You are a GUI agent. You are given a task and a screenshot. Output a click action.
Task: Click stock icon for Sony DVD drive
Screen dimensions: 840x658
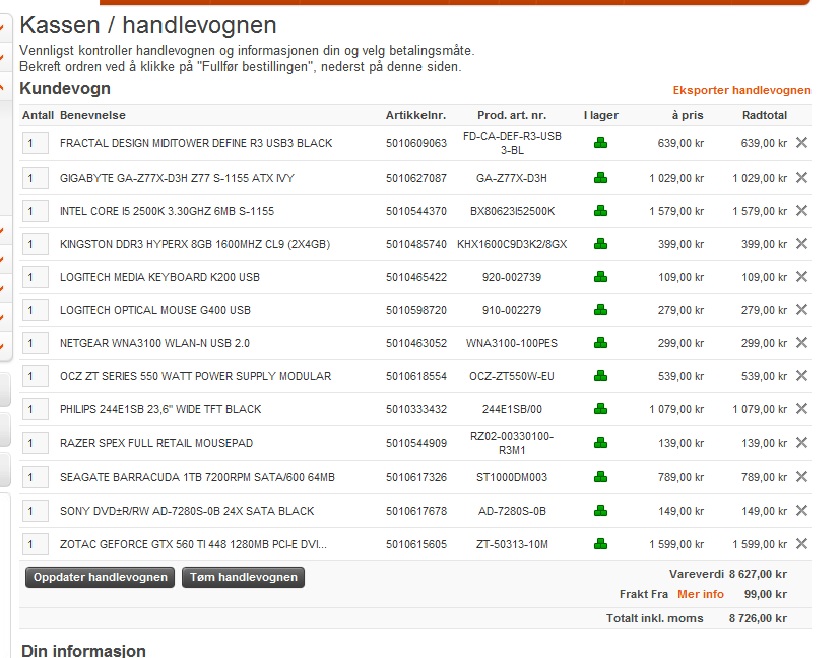pyautogui.click(x=601, y=511)
